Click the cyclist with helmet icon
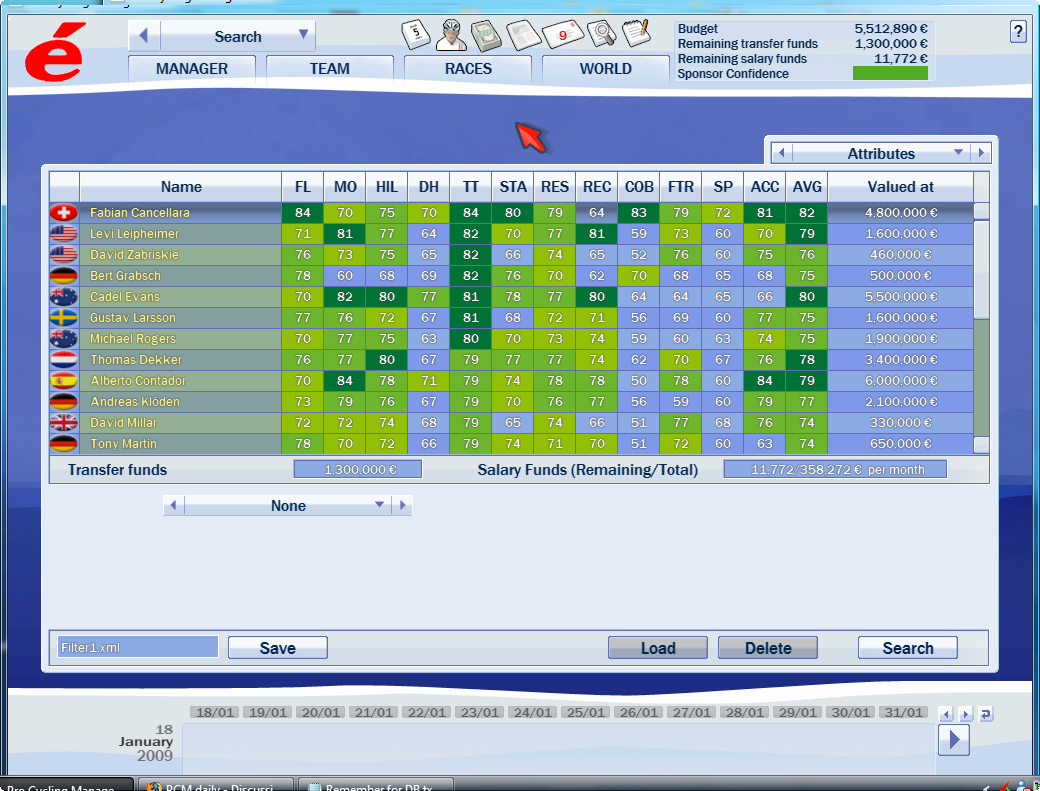Image resolution: width=1040 pixels, height=791 pixels. coord(451,35)
